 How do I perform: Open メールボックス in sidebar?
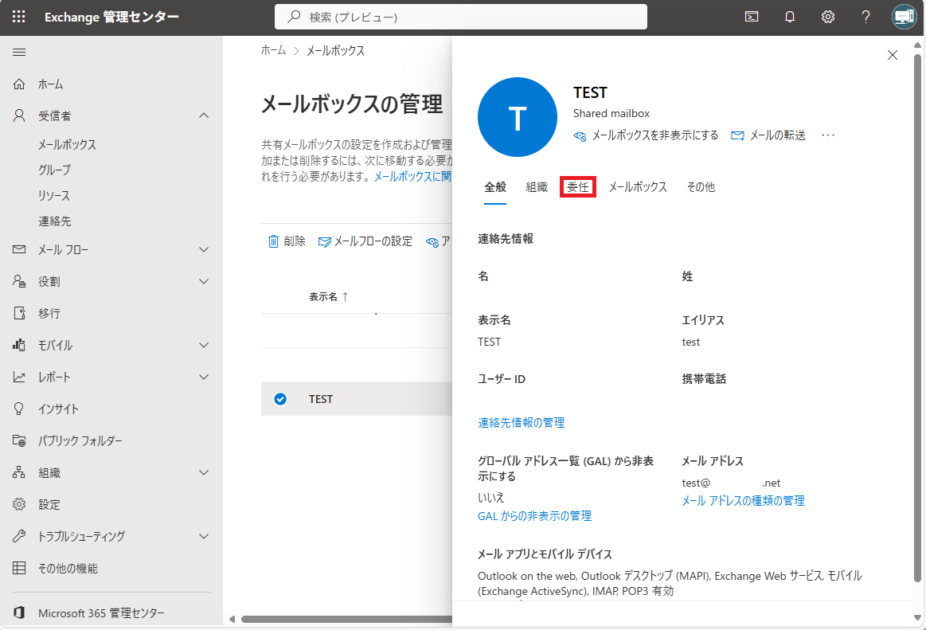67,145
